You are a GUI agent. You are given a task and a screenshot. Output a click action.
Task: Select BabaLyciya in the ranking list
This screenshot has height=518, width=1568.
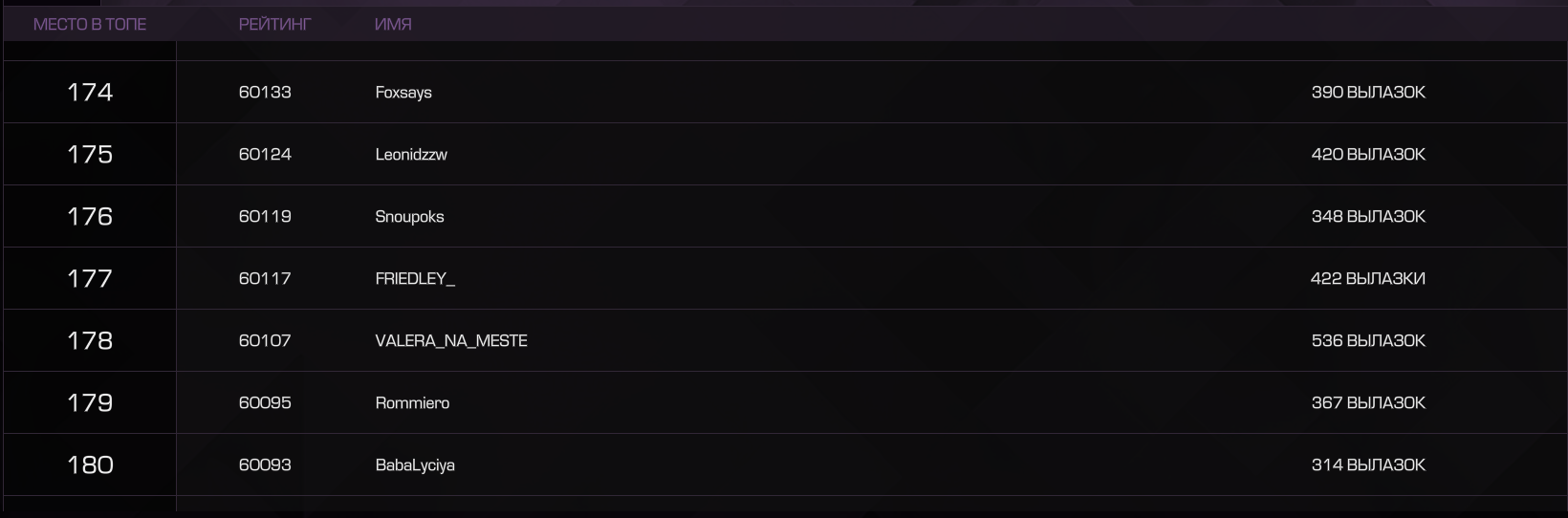coord(415,465)
